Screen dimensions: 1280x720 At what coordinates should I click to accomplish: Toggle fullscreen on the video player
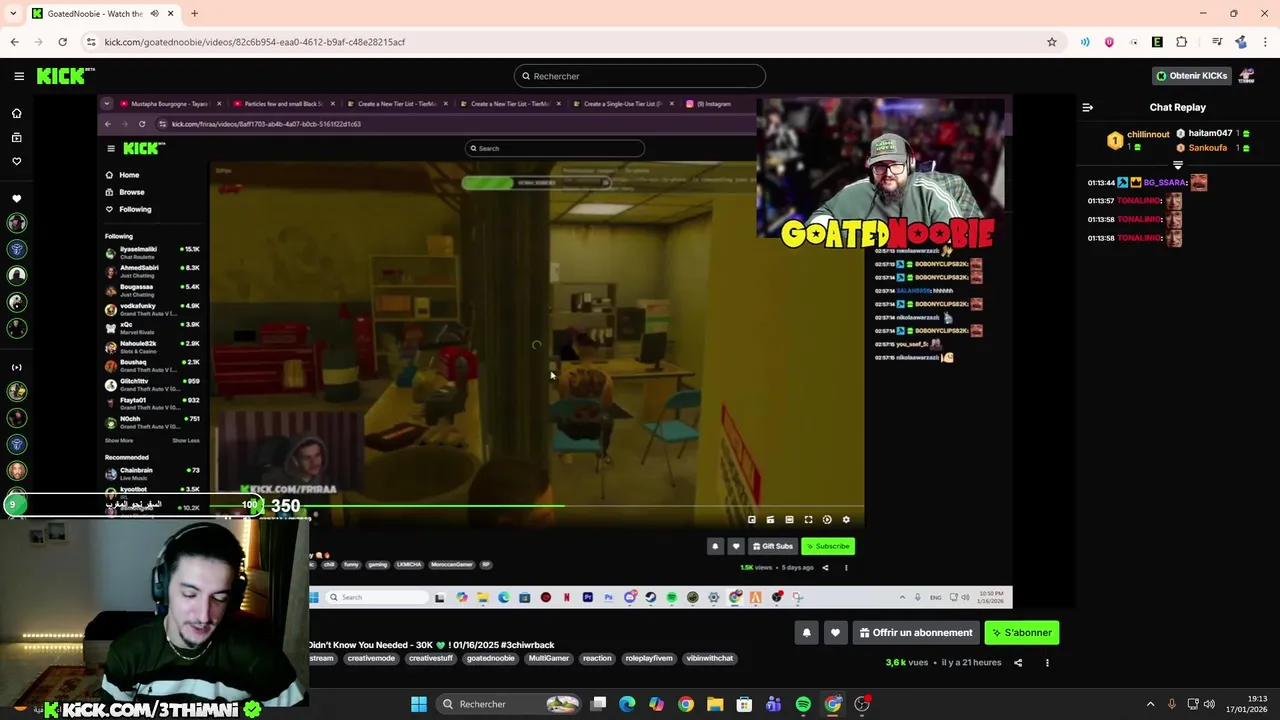(x=808, y=520)
